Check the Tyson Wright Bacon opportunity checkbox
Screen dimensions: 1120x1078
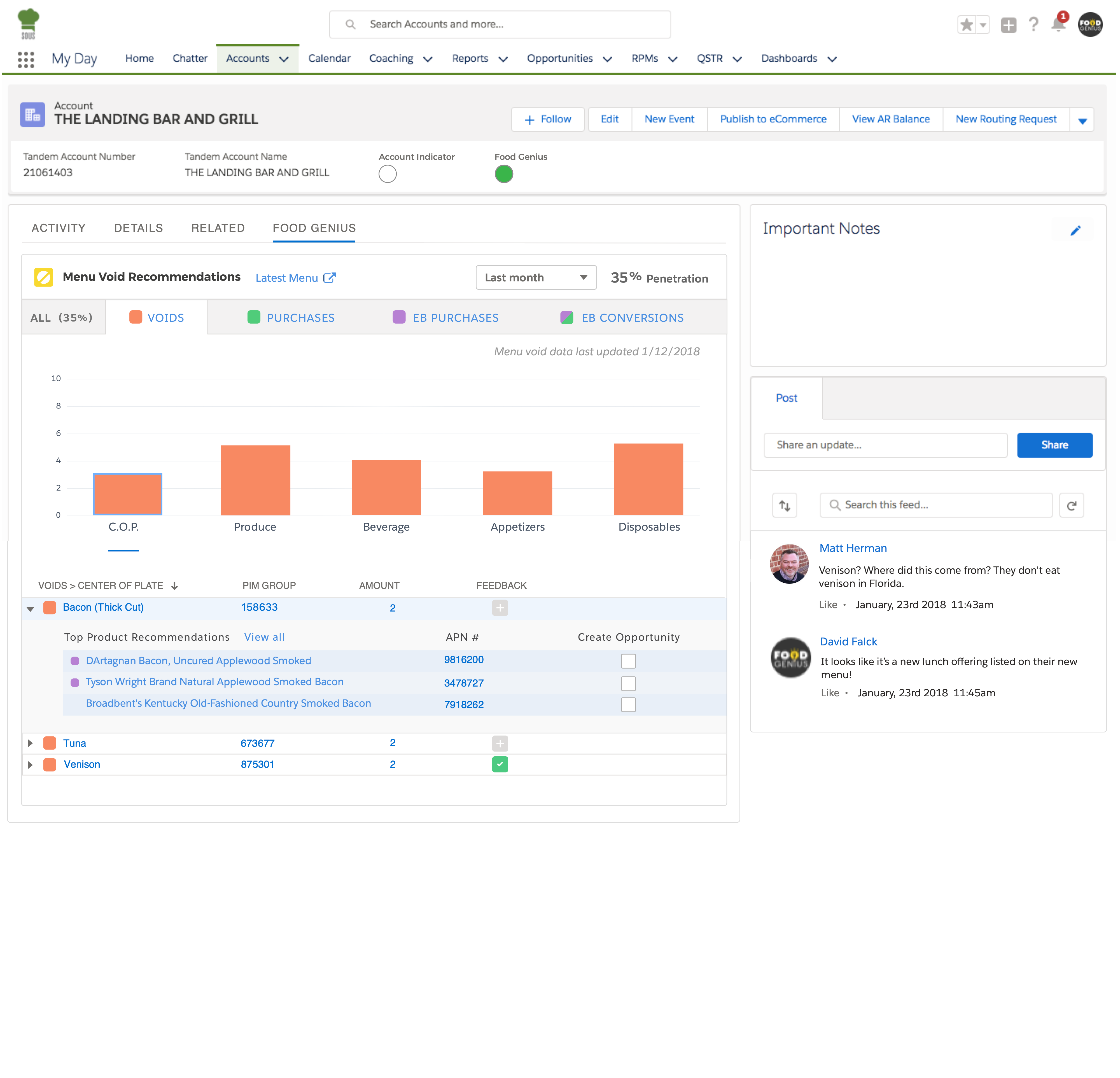pos(628,683)
